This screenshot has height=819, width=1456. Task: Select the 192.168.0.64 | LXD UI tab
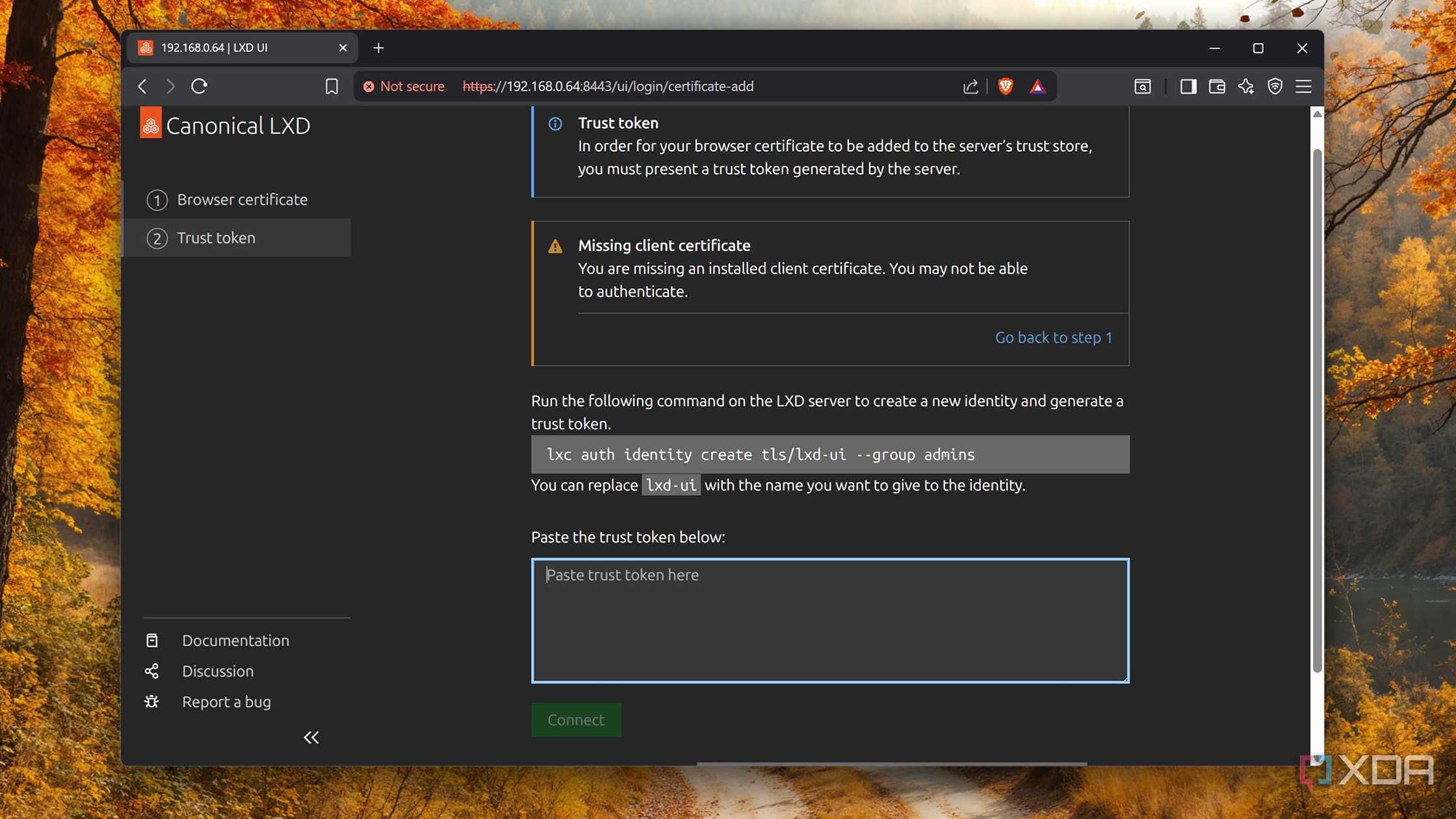(x=242, y=48)
